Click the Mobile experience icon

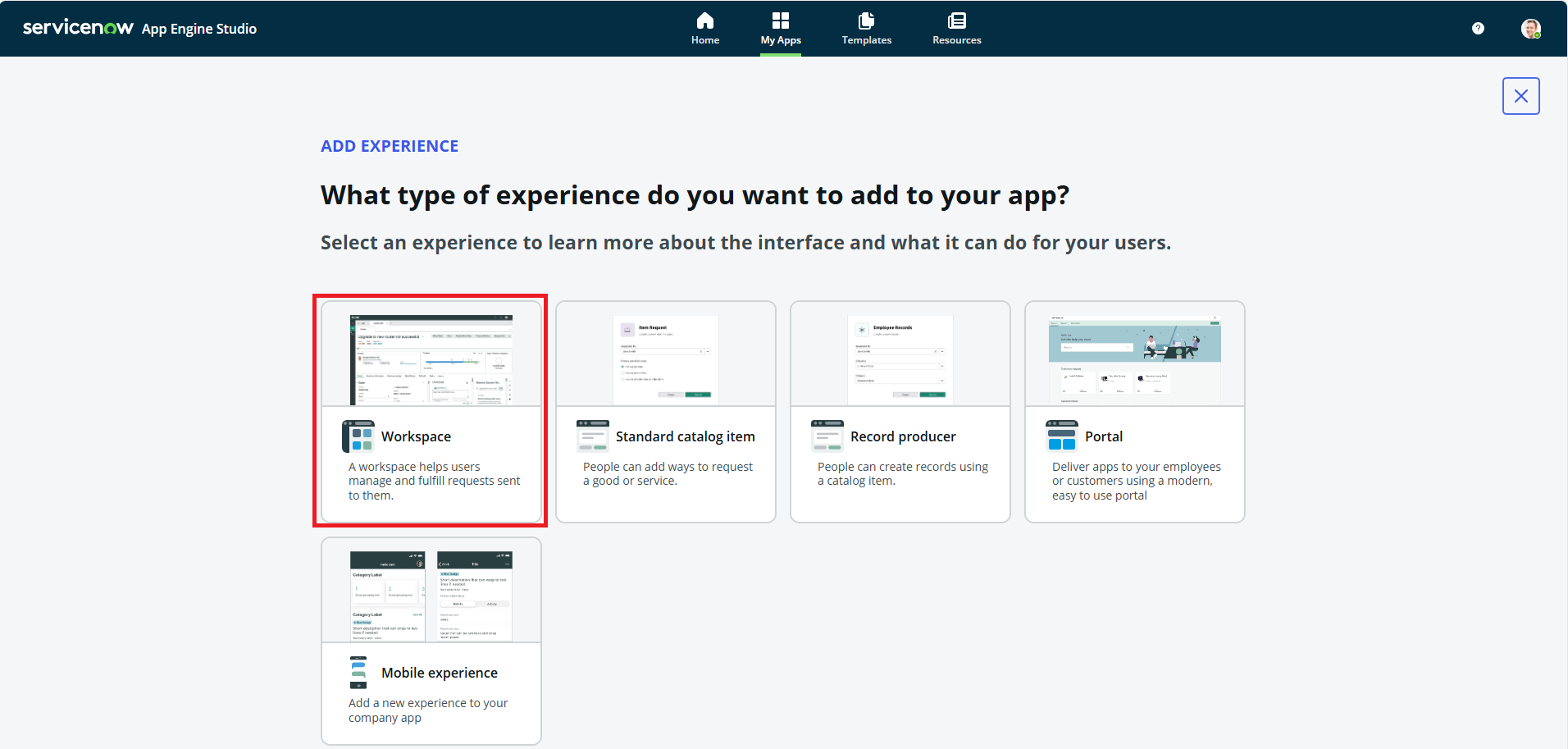click(x=358, y=673)
